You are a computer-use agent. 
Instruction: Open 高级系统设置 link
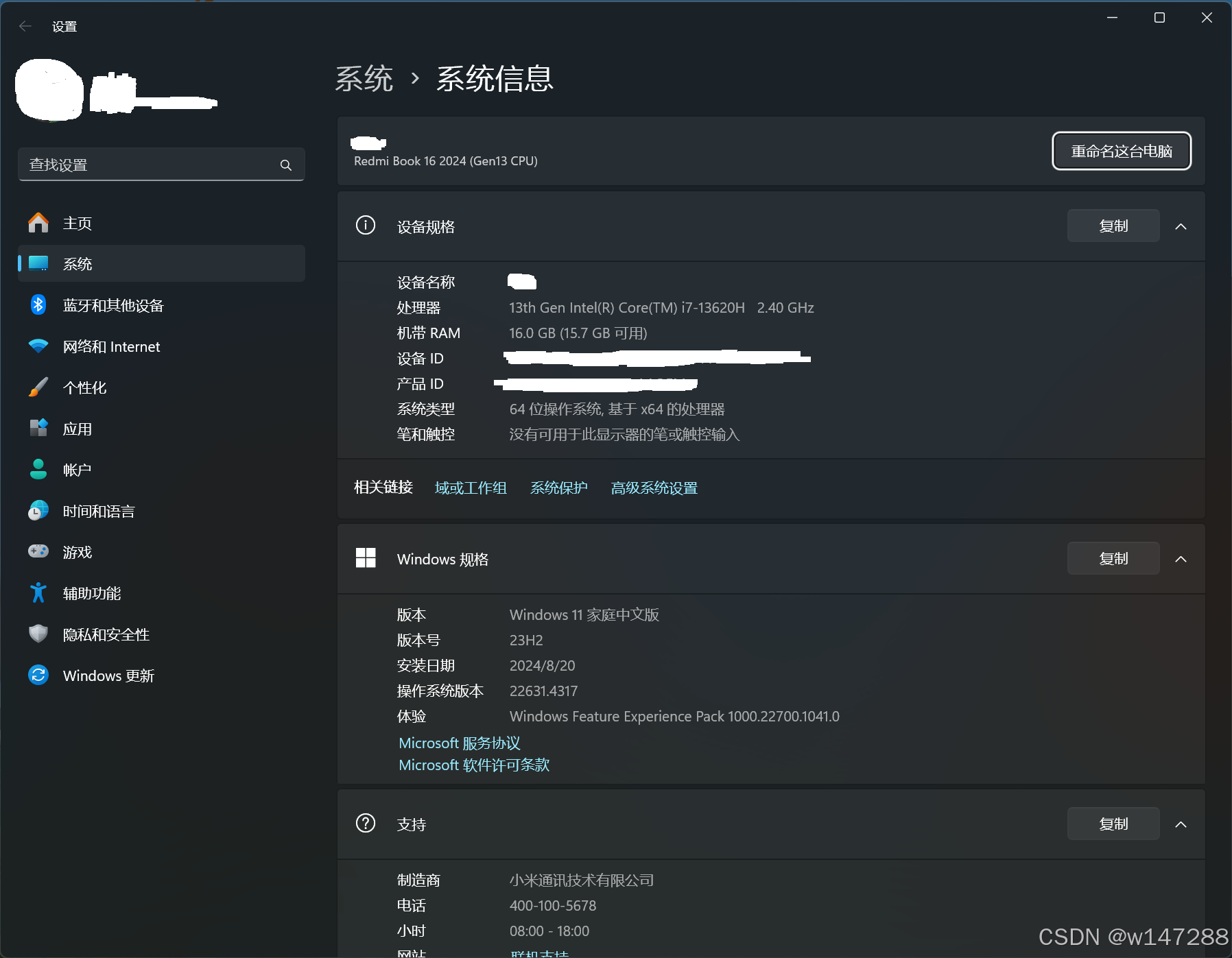[x=654, y=488]
